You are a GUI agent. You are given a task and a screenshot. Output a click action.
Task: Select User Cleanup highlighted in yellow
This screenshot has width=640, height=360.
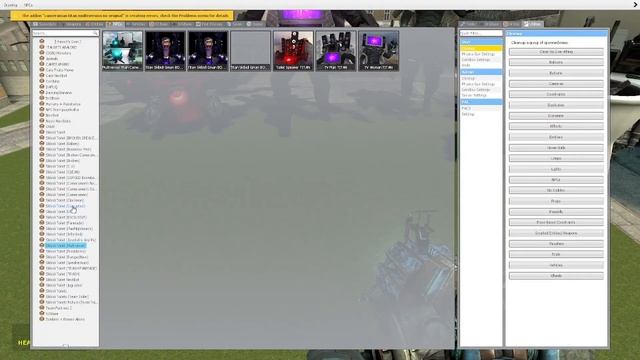coord(481,48)
